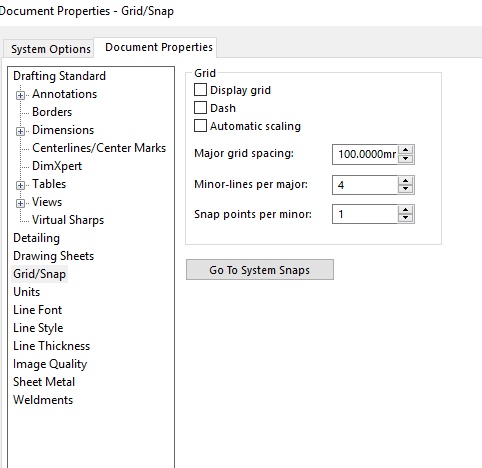
Task: Select Line Thickness in the list
Action: pos(52,346)
